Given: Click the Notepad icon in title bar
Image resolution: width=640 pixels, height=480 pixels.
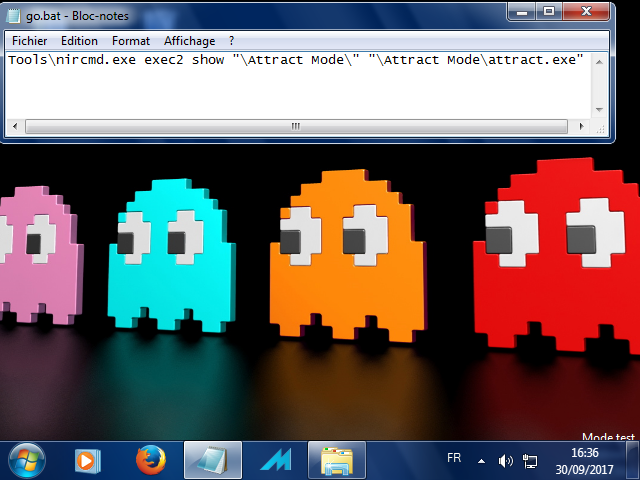Looking at the screenshot, I should pyautogui.click(x=13, y=16).
